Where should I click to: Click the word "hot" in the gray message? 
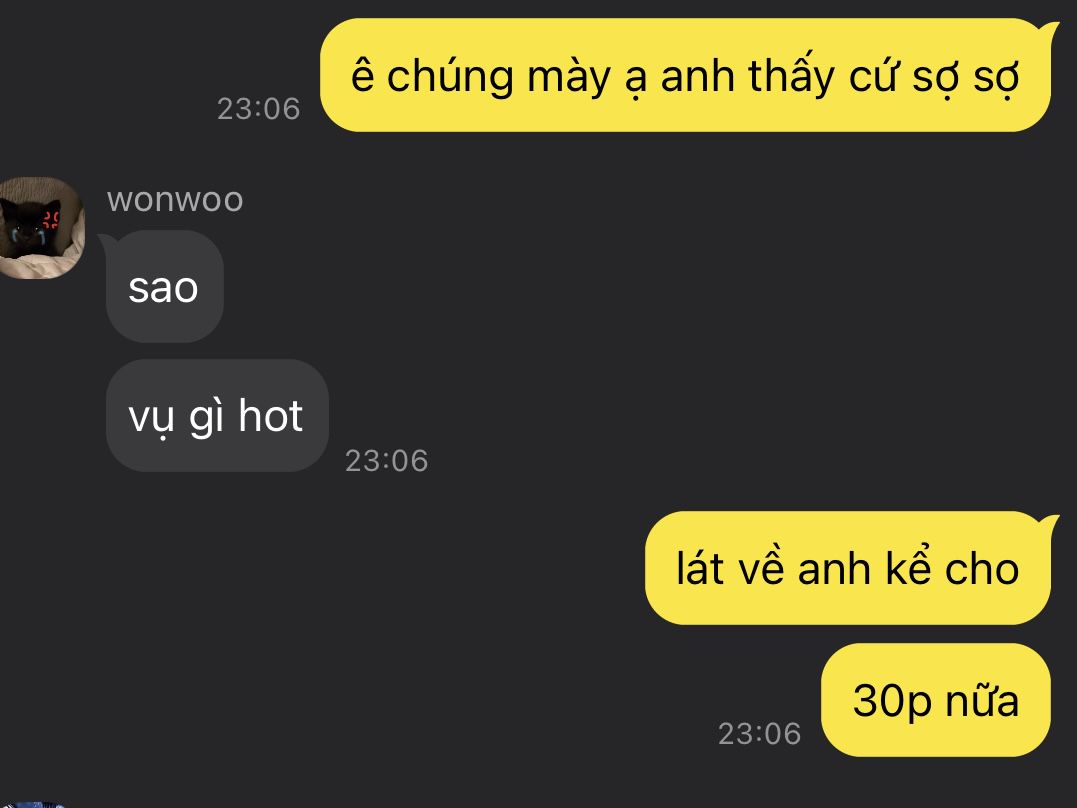click(271, 416)
